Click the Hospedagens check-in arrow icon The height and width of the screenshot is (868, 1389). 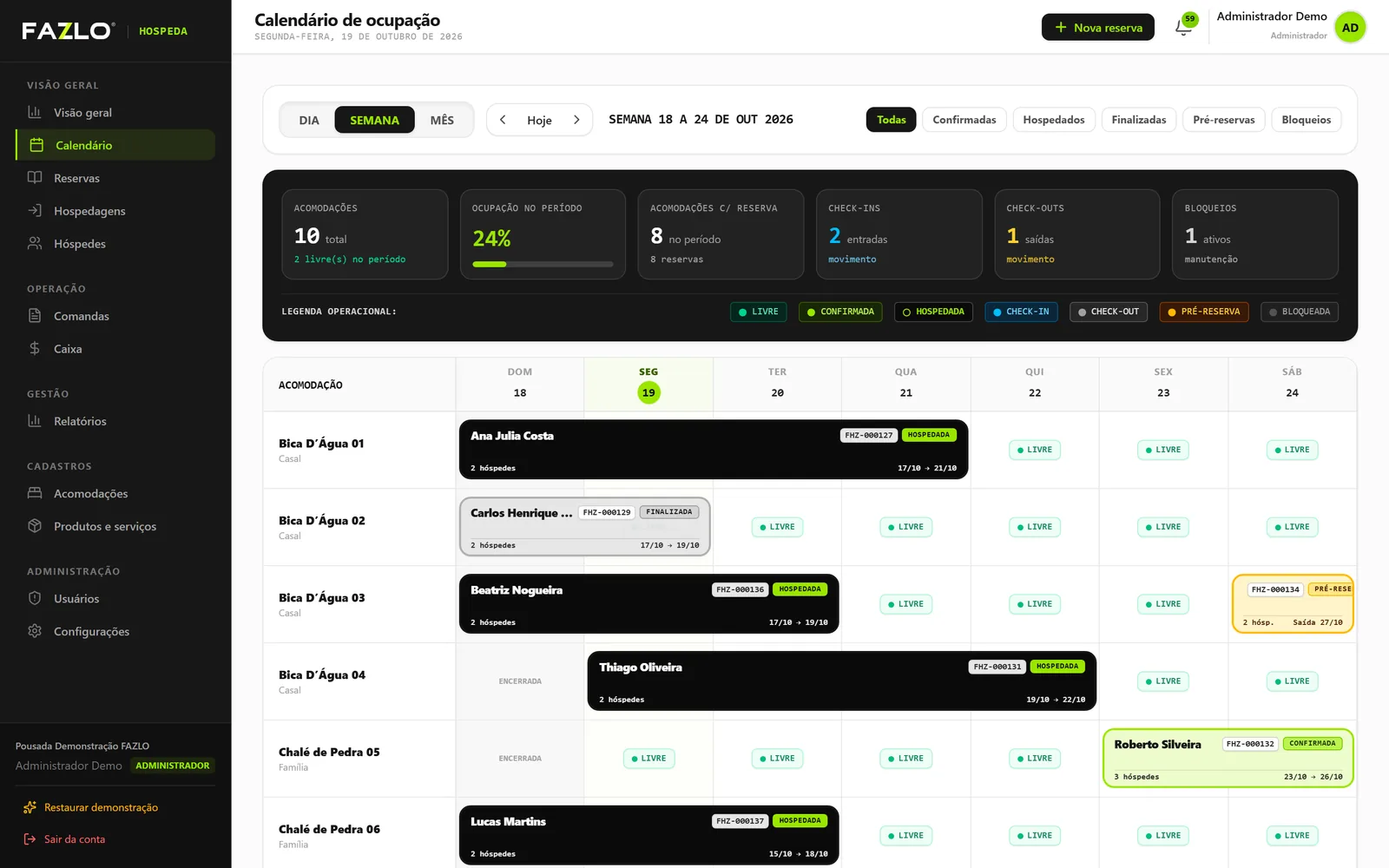[x=35, y=211]
